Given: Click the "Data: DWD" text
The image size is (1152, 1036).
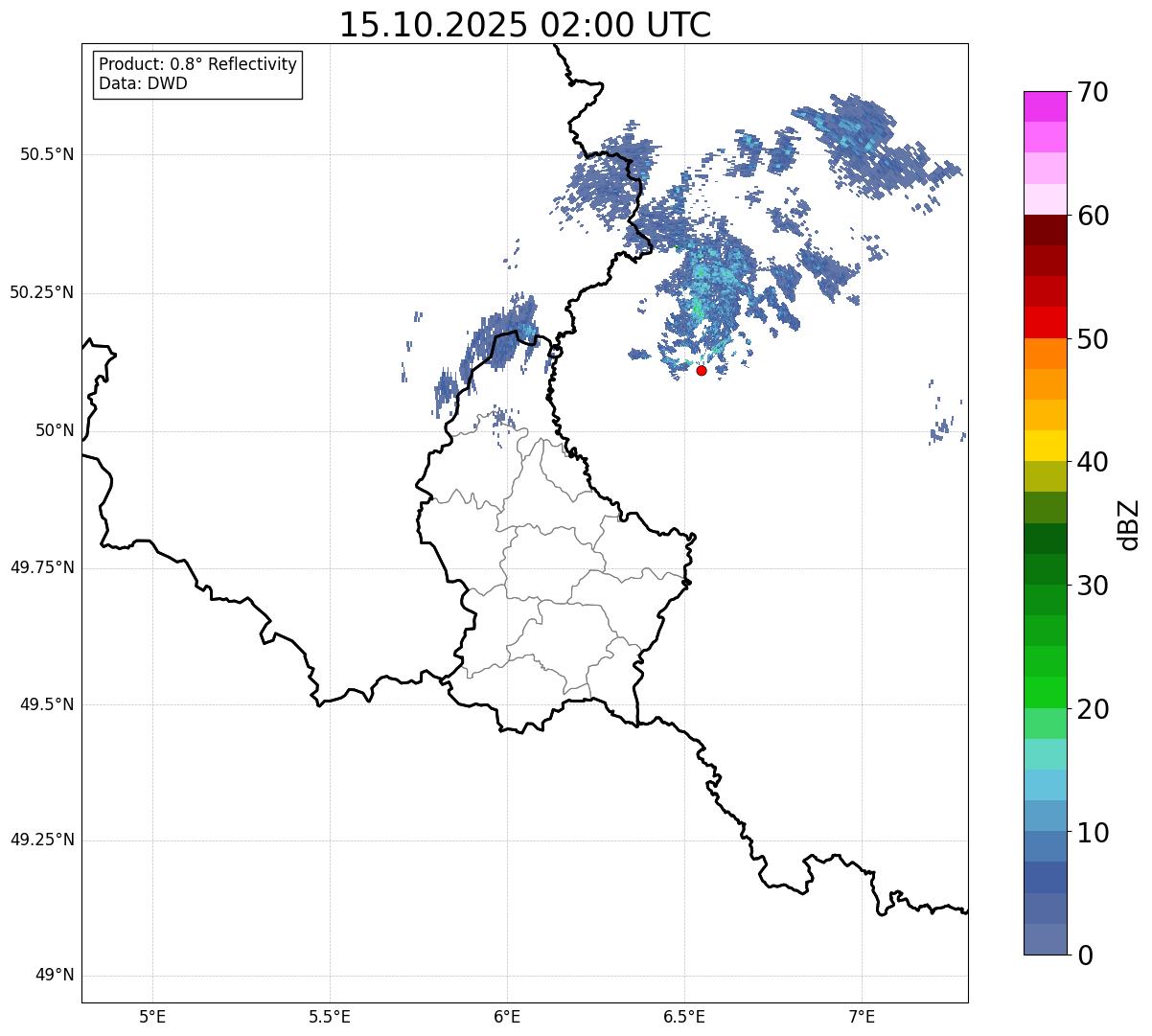Looking at the screenshot, I should [x=143, y=83].
